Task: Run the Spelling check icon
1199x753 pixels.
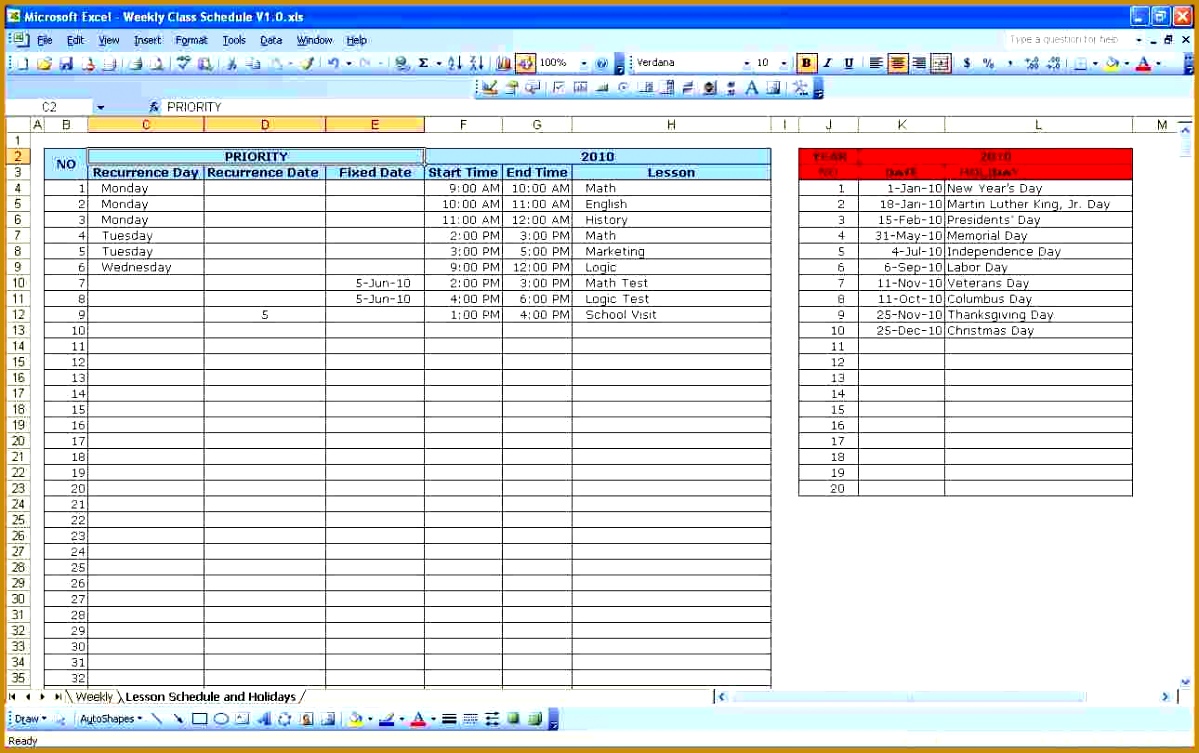Action: 183,63
